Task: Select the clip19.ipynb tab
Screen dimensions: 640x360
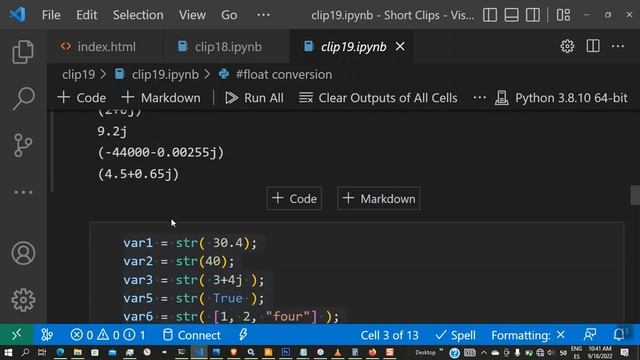Action: coord(353,47)
